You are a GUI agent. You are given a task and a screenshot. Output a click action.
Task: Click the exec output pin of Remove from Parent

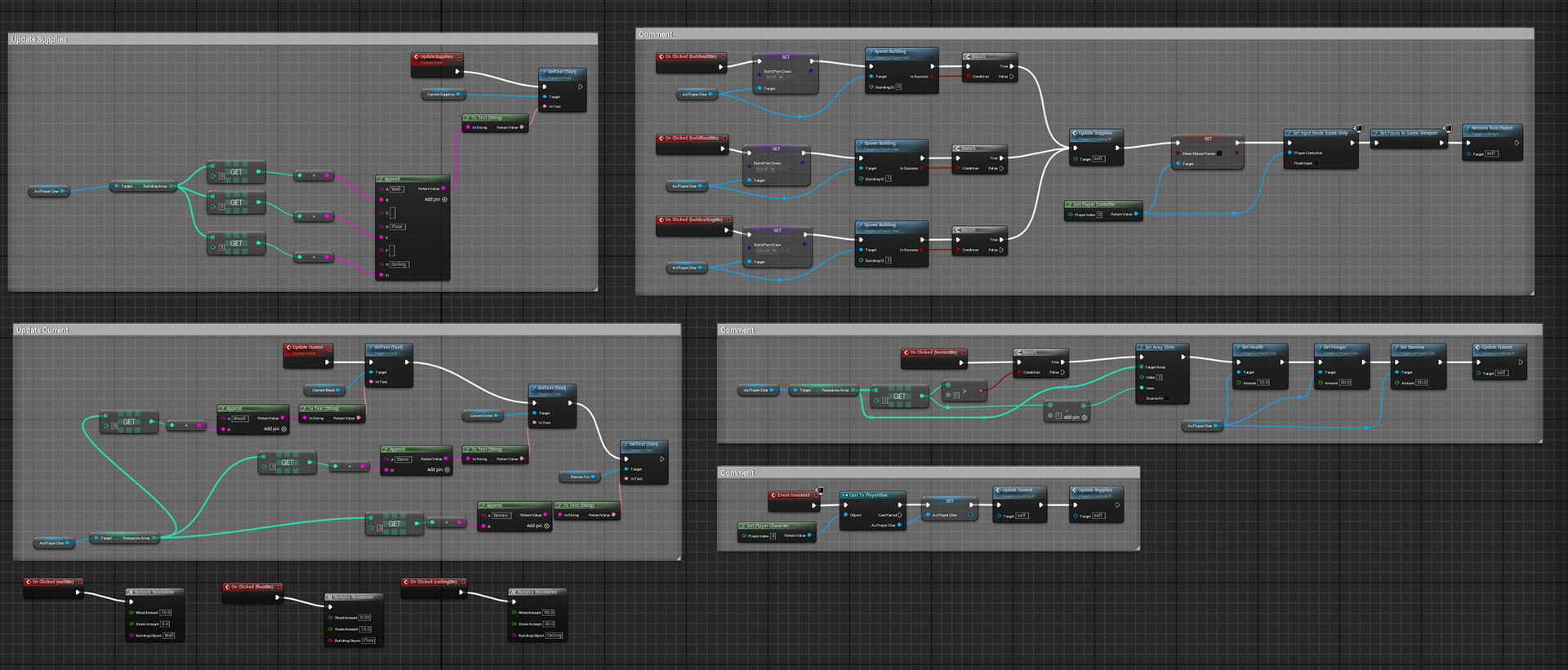[1517, 143]
